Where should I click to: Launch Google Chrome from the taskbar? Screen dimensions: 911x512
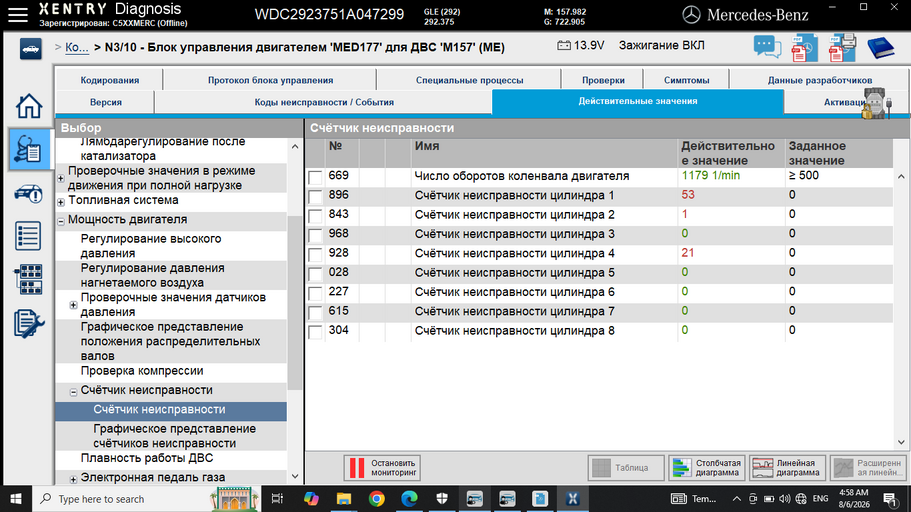[x=376, y=499]
